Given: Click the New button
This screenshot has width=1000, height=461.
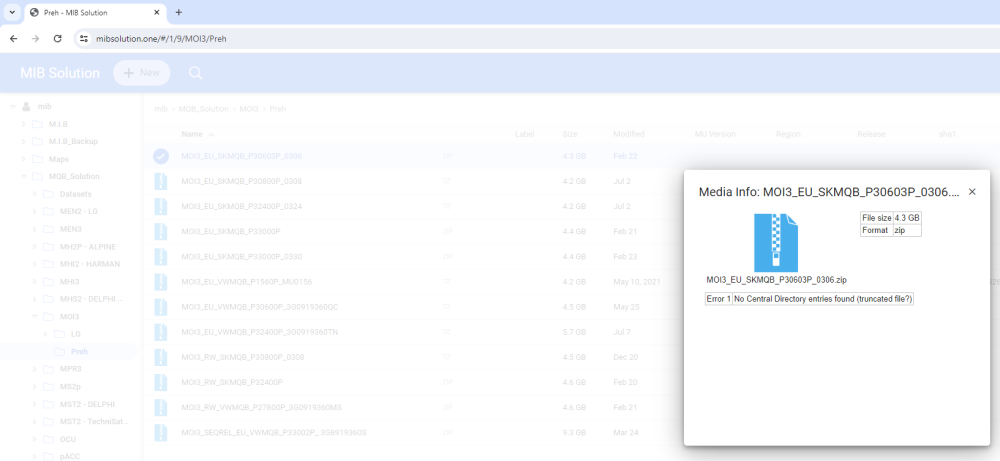Looking at the screenshot, I should tap(142, 73).
